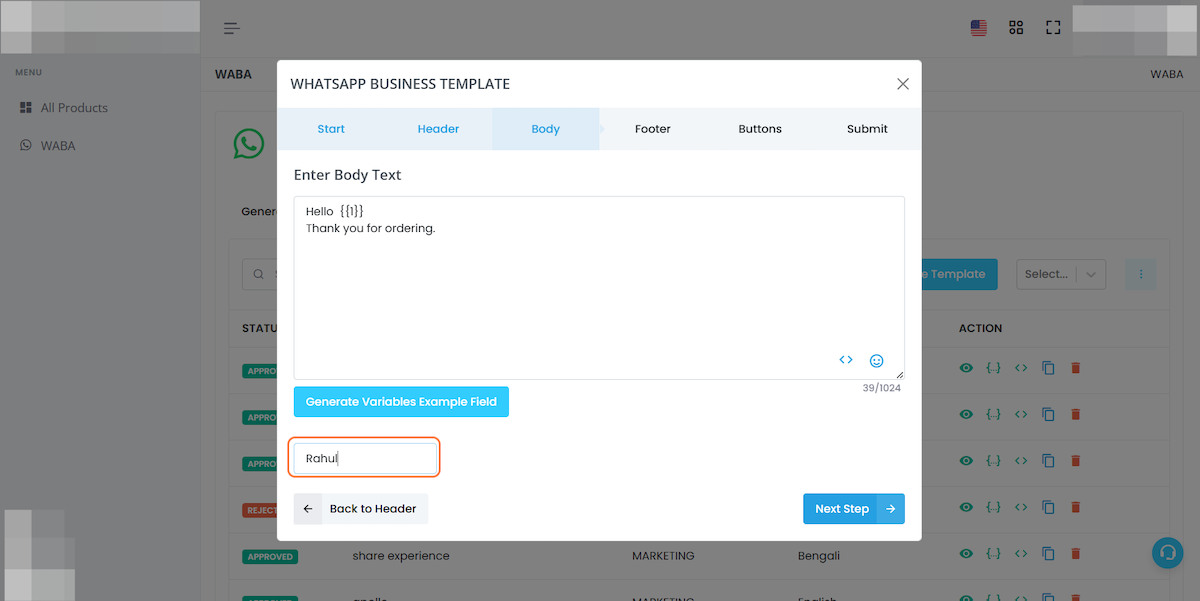View the REJECTED row template with eye icon
Image resolution: width=1200 pixels, height=601 pixels.
point(966,507)
